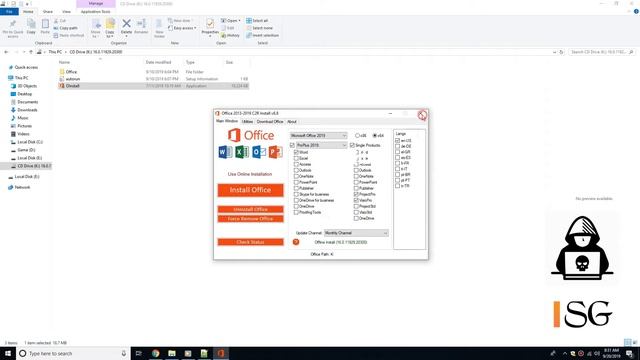The image size is (640, 360).
Task: Click the Check Status button
Action: coord(250,242)
